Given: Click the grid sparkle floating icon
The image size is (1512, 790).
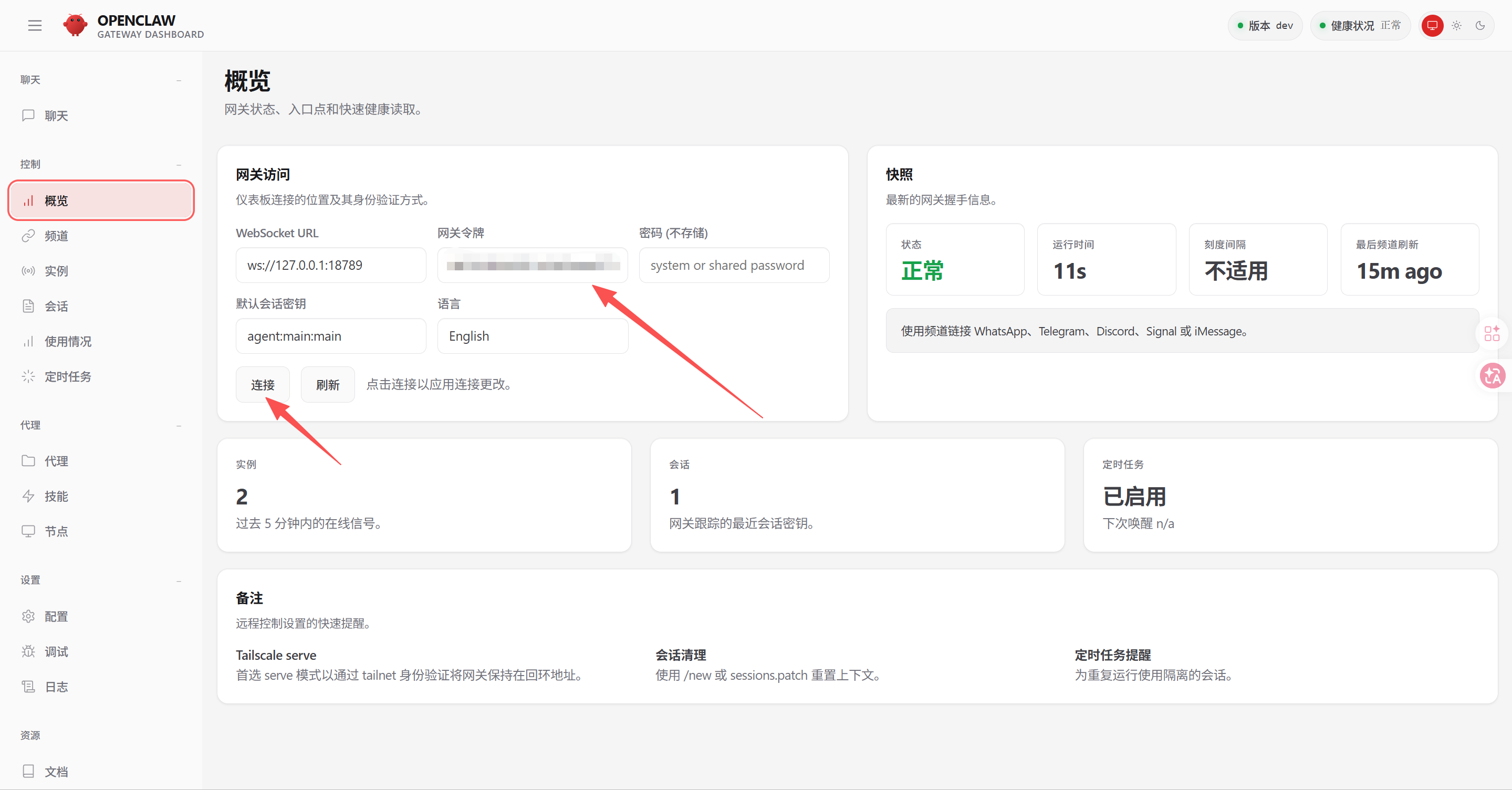Looking at the screenshot, I should [x=1492, y=333].
